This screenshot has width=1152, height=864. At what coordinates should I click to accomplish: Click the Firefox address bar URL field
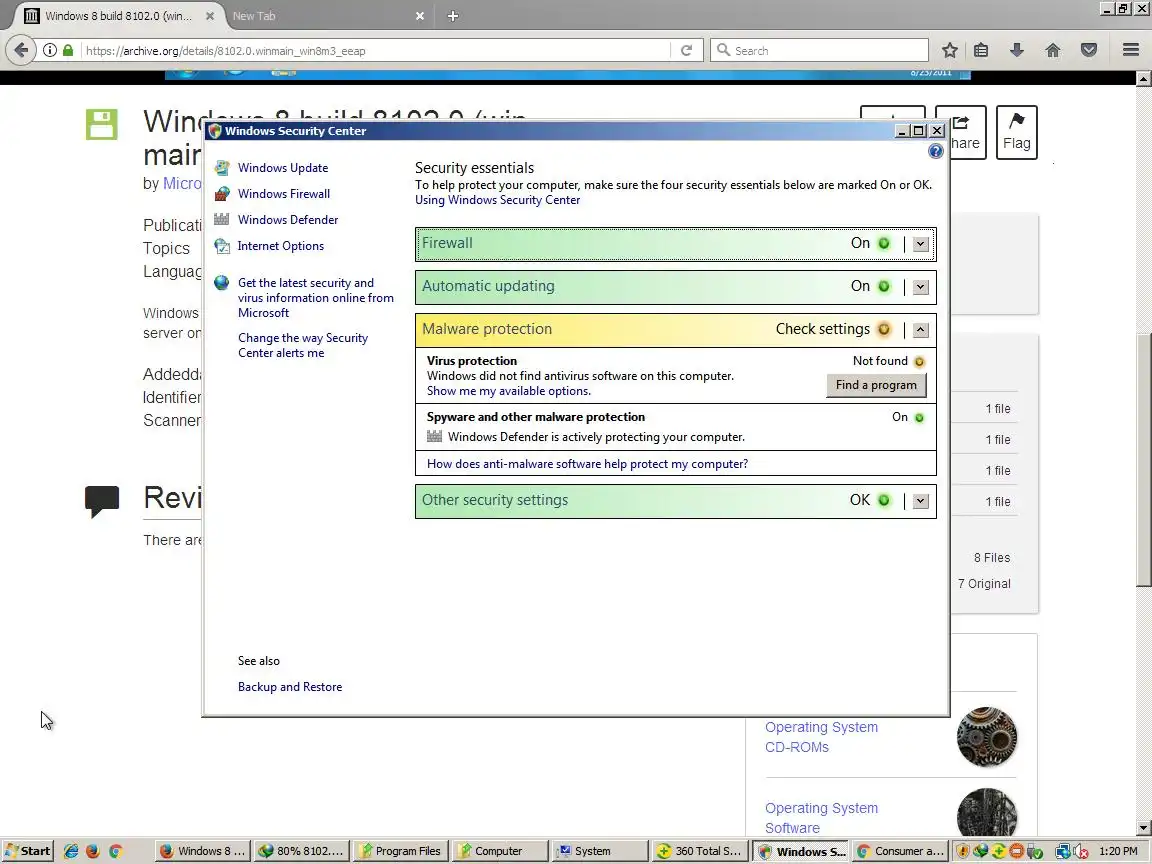(375, 51)
